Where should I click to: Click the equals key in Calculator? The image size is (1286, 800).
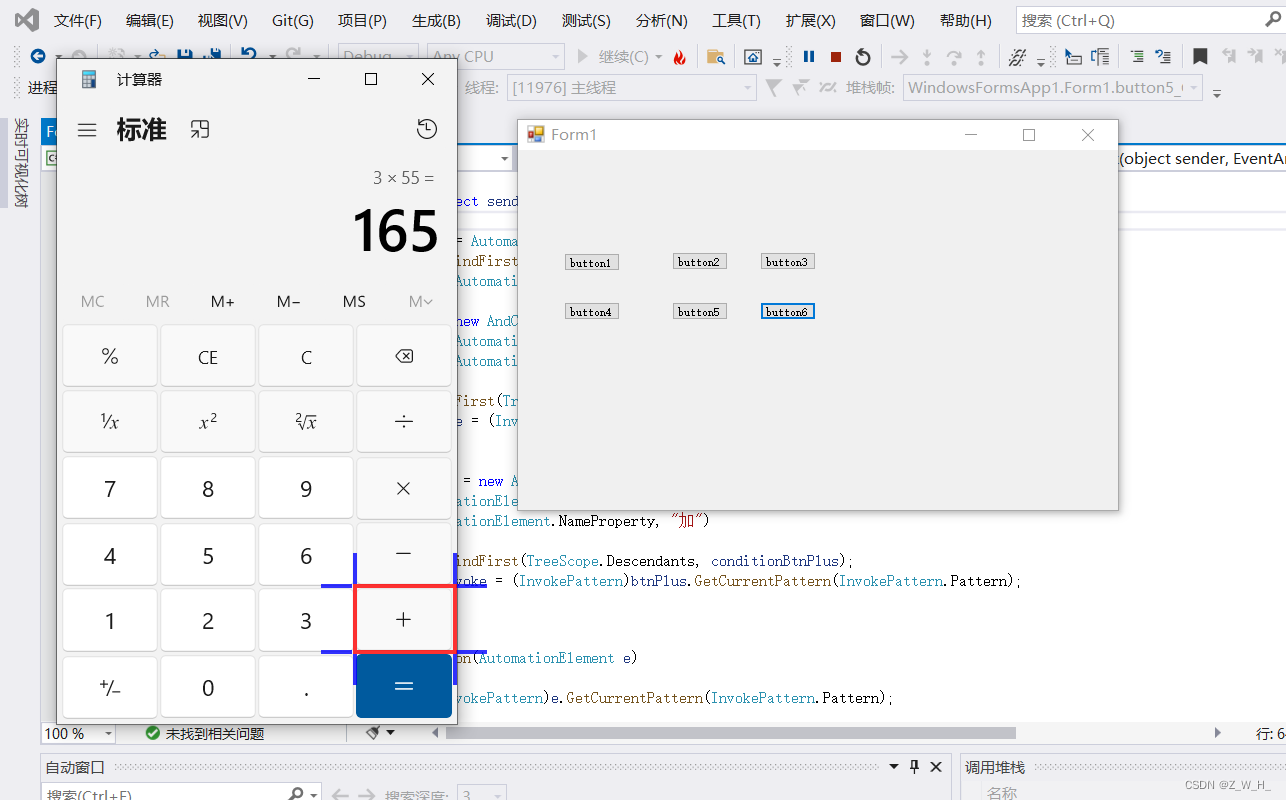coord(404,686)
